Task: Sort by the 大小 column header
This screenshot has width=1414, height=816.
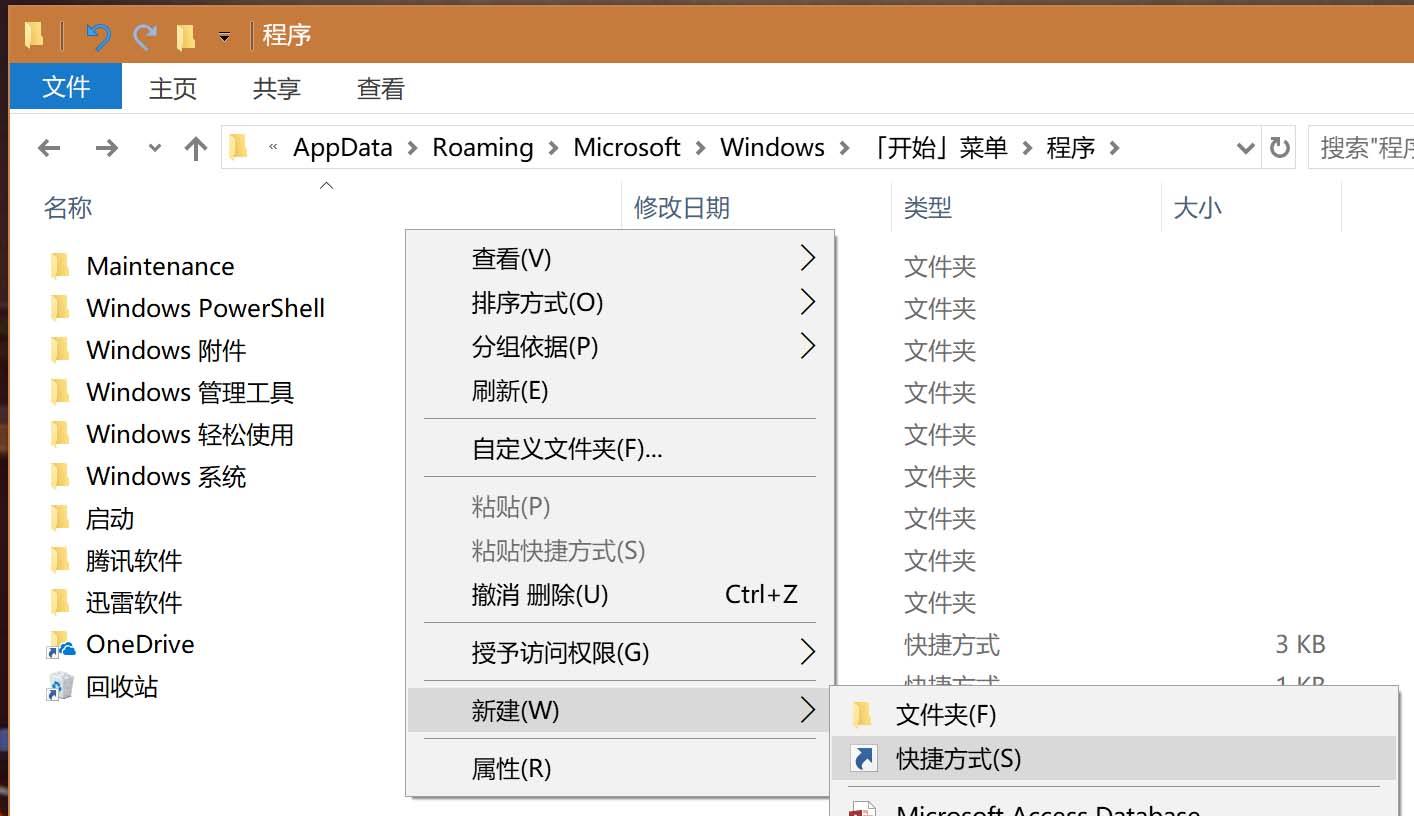Action: coord(1197,208)
